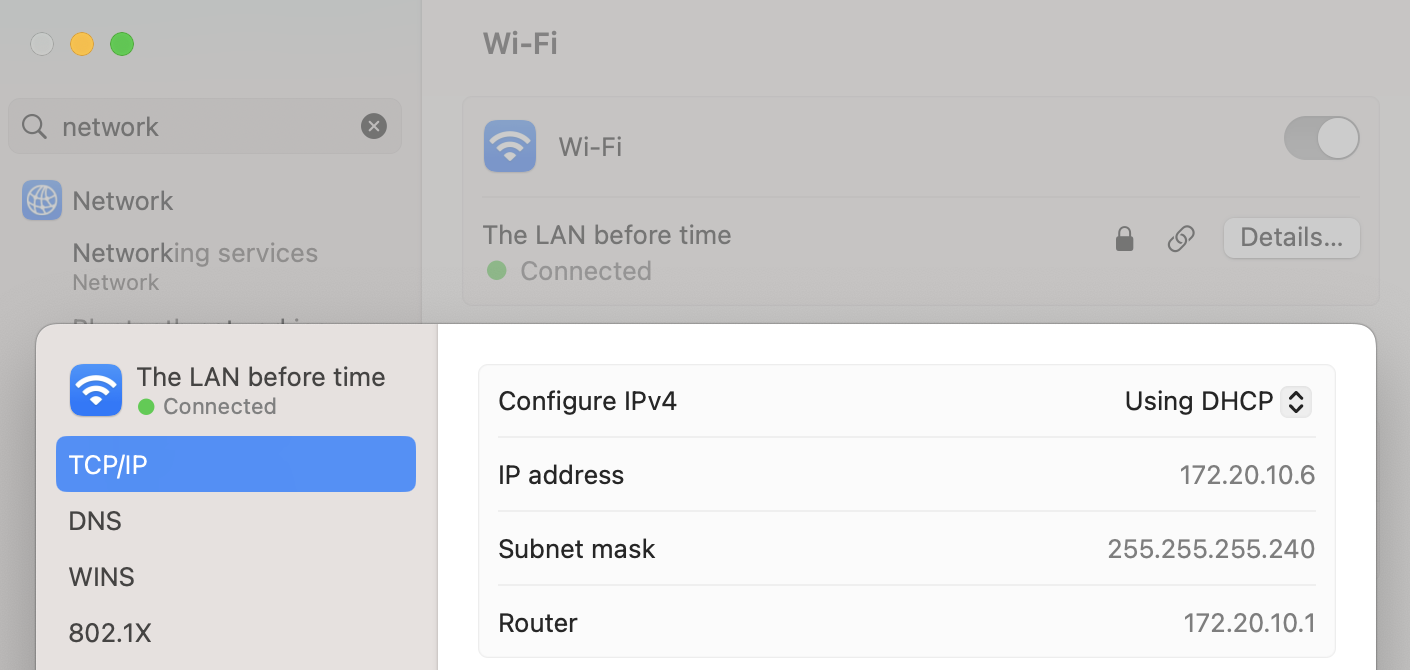Switch to the DNS tab

[95, 520]
